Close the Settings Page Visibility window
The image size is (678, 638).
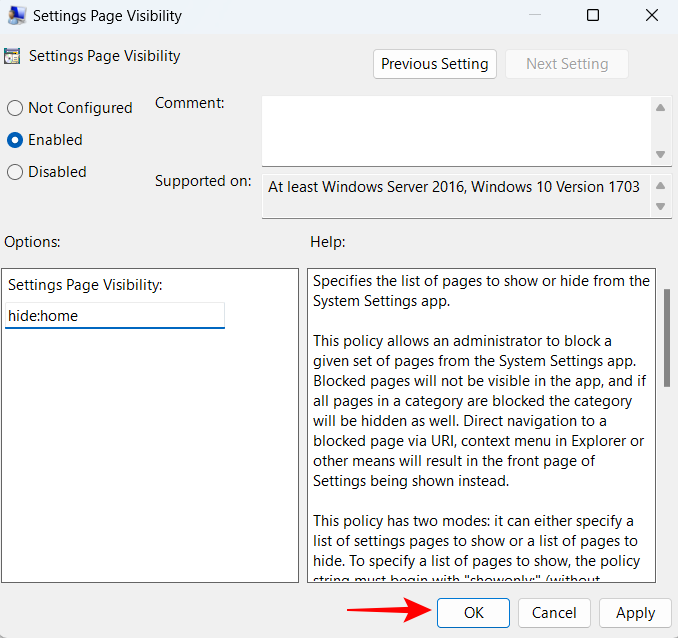tap(652, 16)
